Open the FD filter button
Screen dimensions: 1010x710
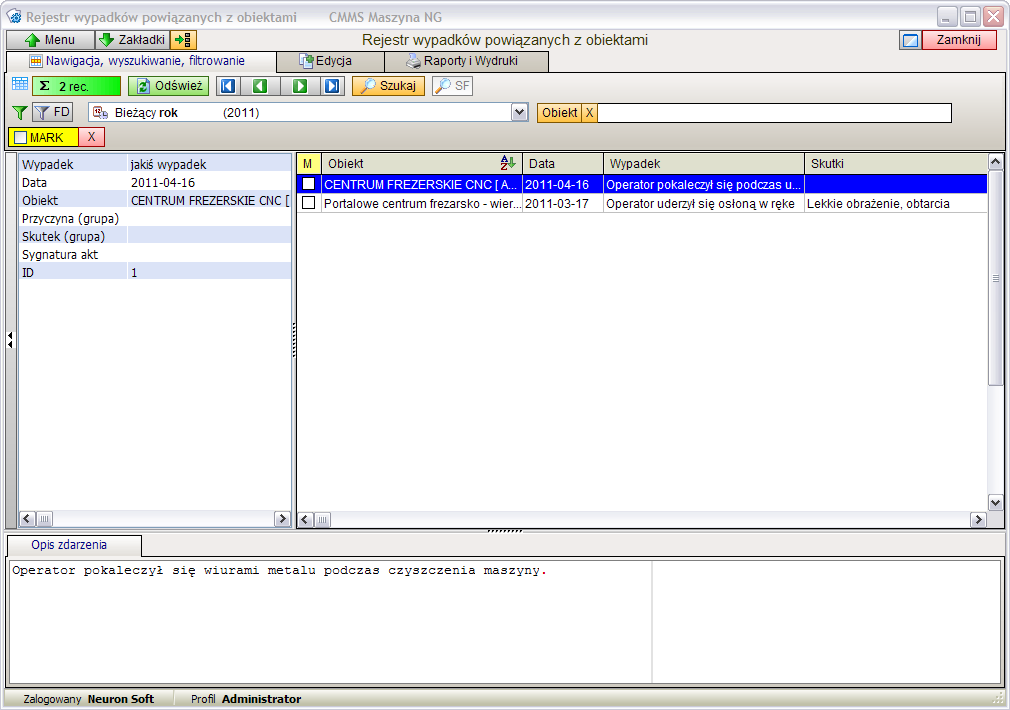pos(53,113)
